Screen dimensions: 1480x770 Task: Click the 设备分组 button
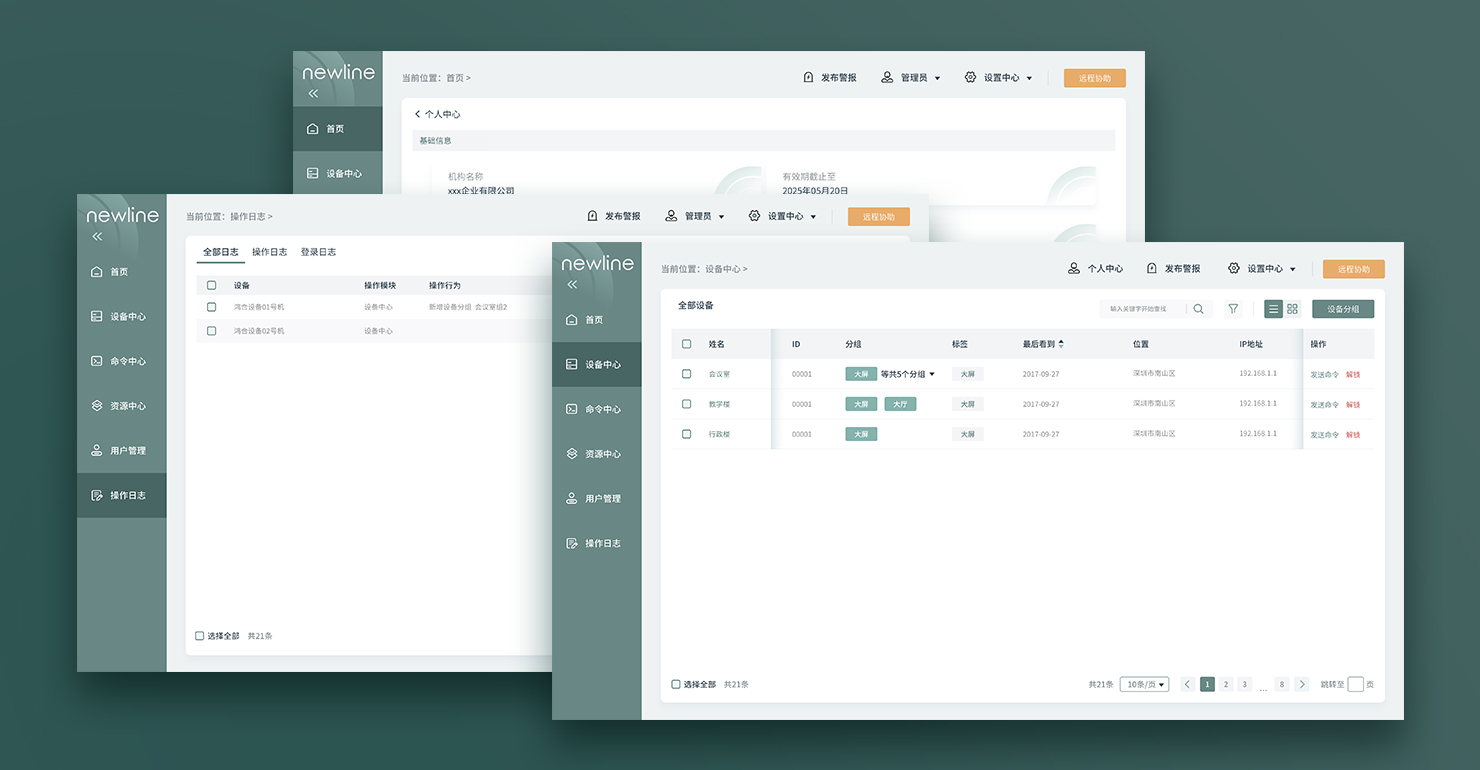coord(1342,309)
